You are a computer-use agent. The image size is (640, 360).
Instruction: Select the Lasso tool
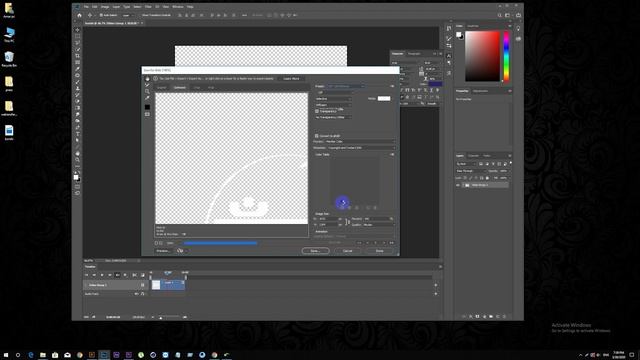(x=78, y=43)
